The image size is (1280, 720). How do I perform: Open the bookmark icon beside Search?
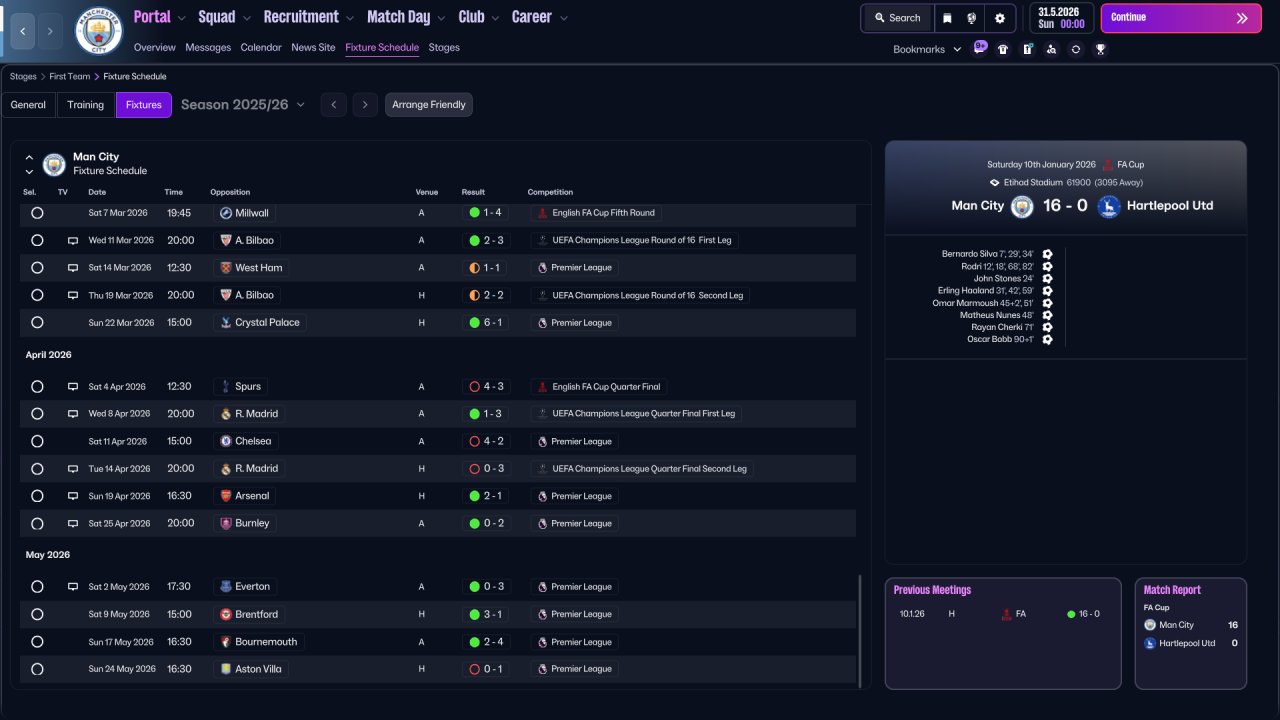[x=947, y=18]
